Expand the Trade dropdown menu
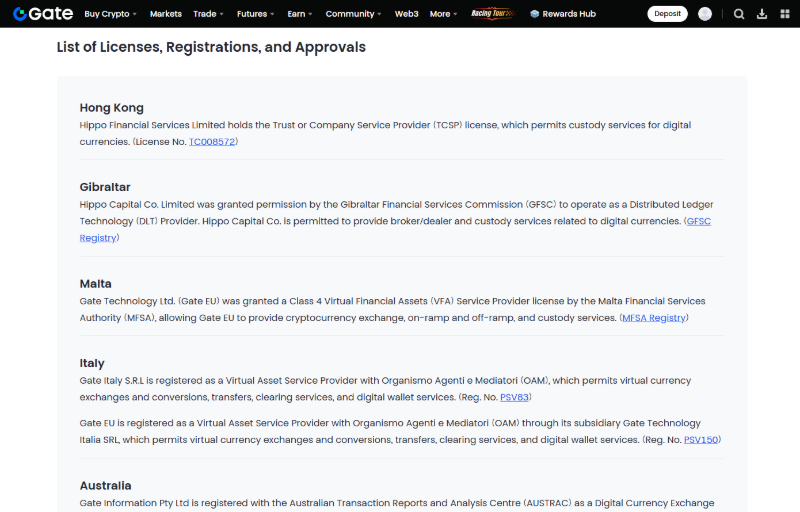Image resolution: width=800 pixels, height=512 pixels. pyautogui.click(x=208, y=14)
